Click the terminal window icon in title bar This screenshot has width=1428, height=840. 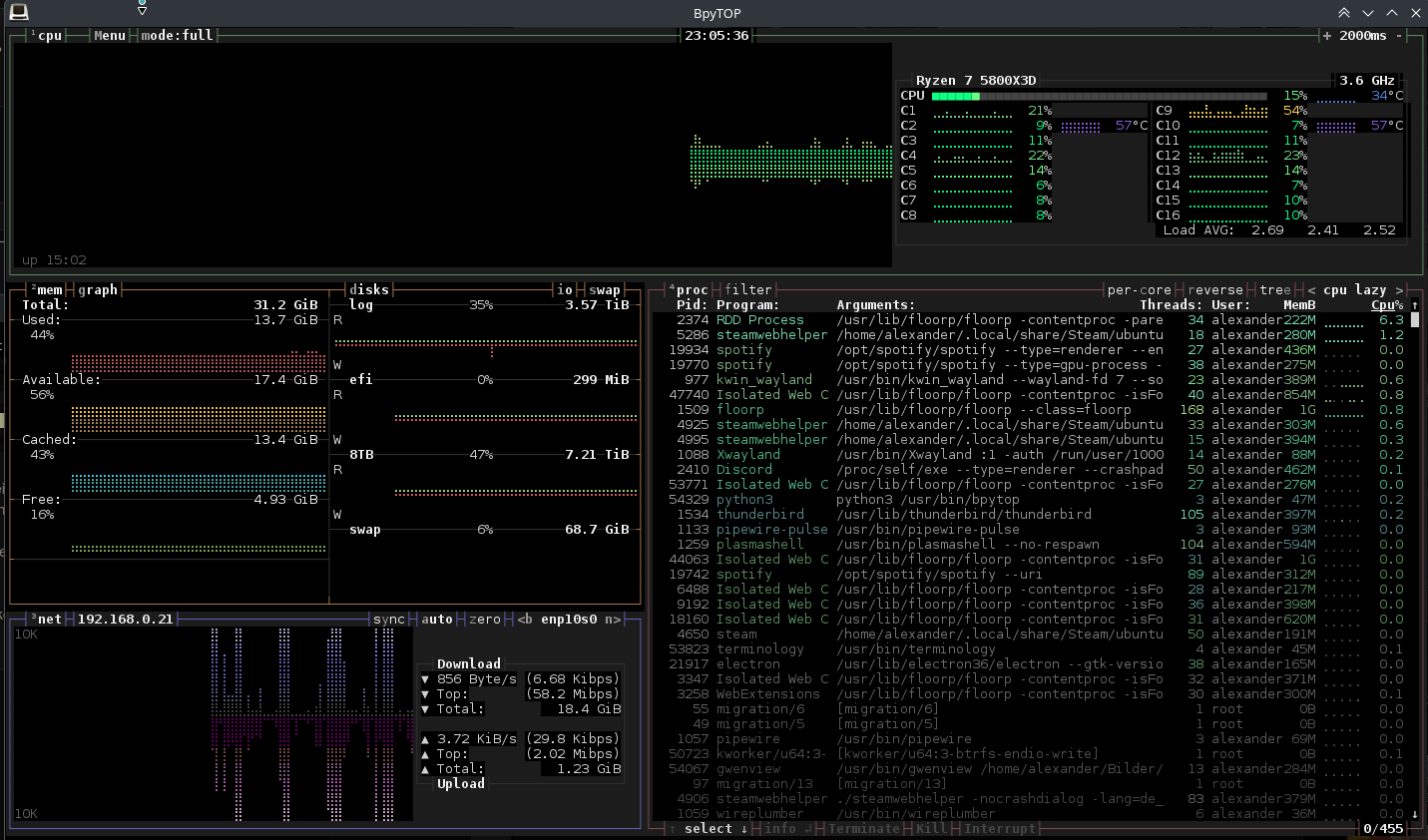click(19, 12)
